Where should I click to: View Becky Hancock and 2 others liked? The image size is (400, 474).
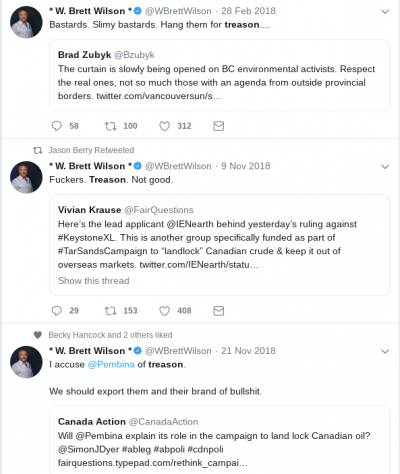coord(110,335)
